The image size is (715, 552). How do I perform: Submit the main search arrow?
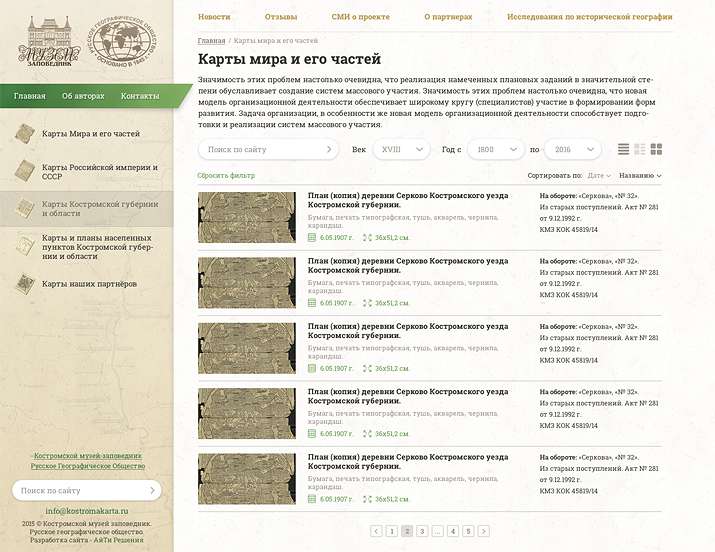(x=329, y=149)
